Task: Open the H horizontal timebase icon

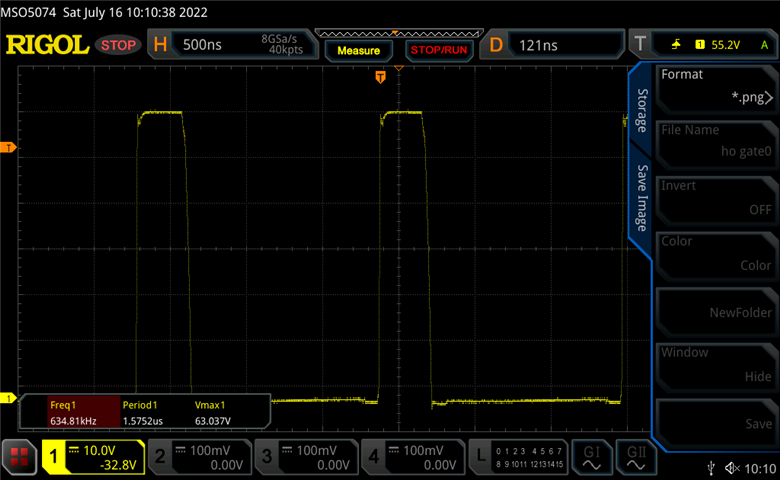Action: point(160,45)
